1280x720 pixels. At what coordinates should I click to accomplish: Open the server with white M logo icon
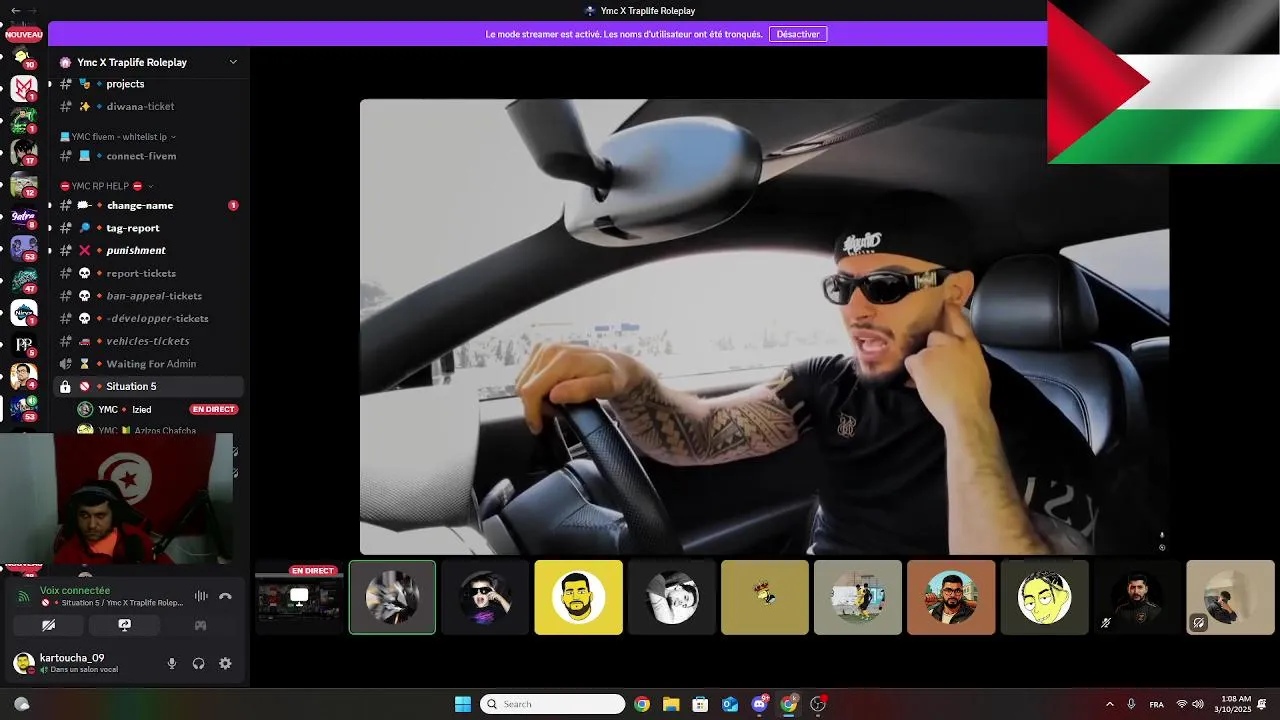(x=24, y=90)
